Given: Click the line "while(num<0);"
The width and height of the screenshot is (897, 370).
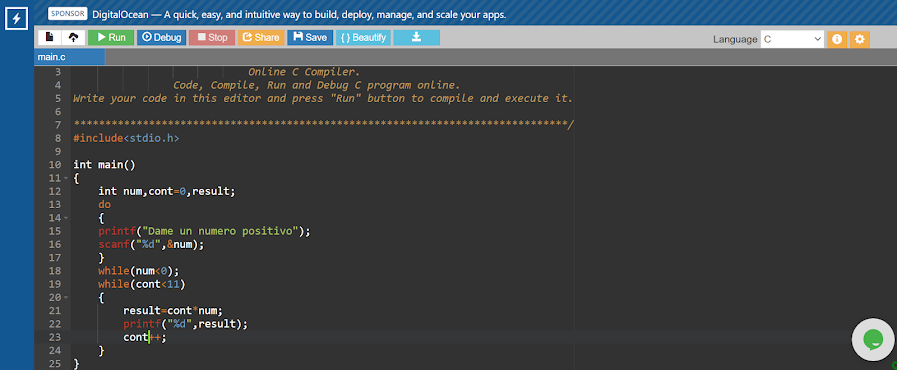Looking at the screenshot, I should pos(138,270).
